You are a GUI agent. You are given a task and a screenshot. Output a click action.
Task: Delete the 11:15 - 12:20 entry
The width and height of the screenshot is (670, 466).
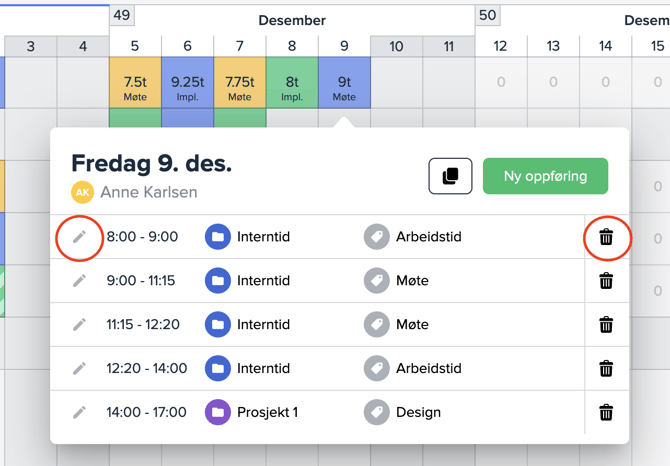(606, 325)
